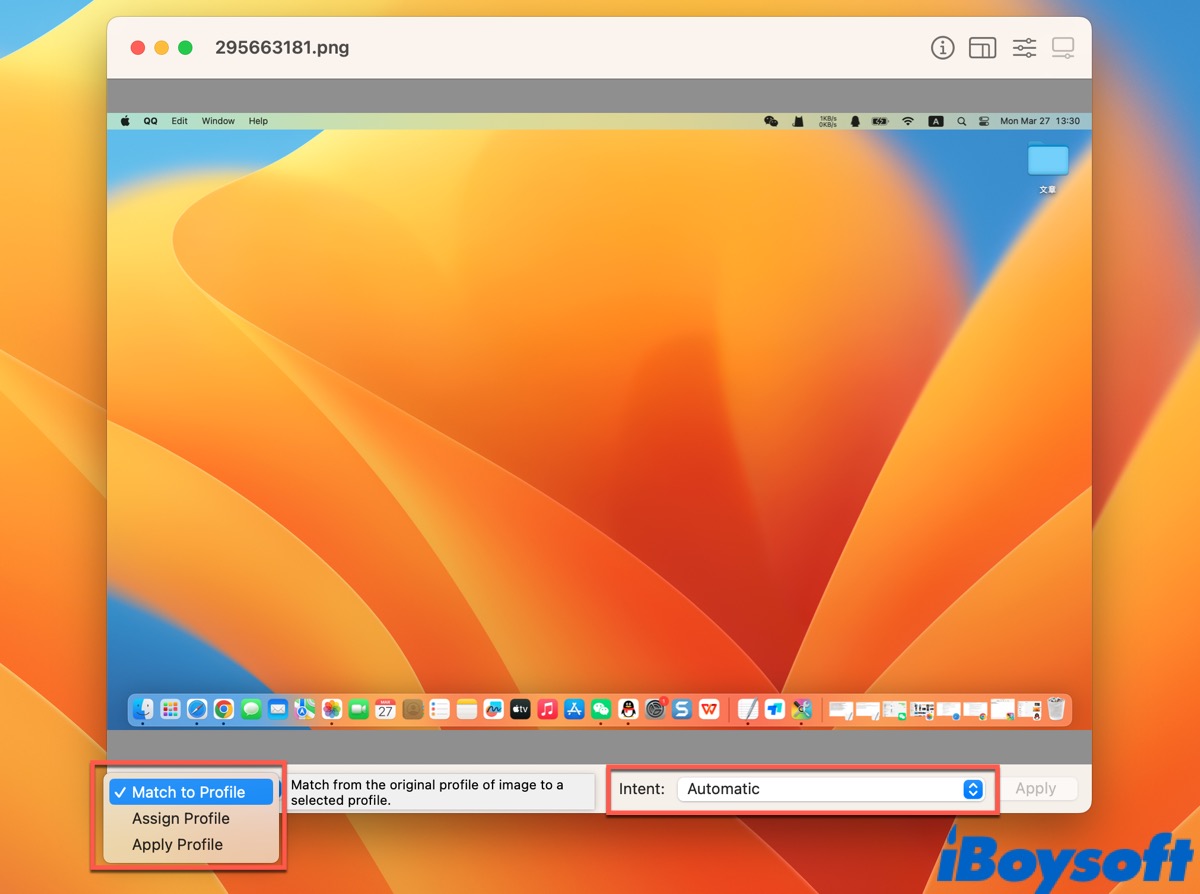
Task: Minimize the window with the yellow button
Action: click(x=162, y=48)
